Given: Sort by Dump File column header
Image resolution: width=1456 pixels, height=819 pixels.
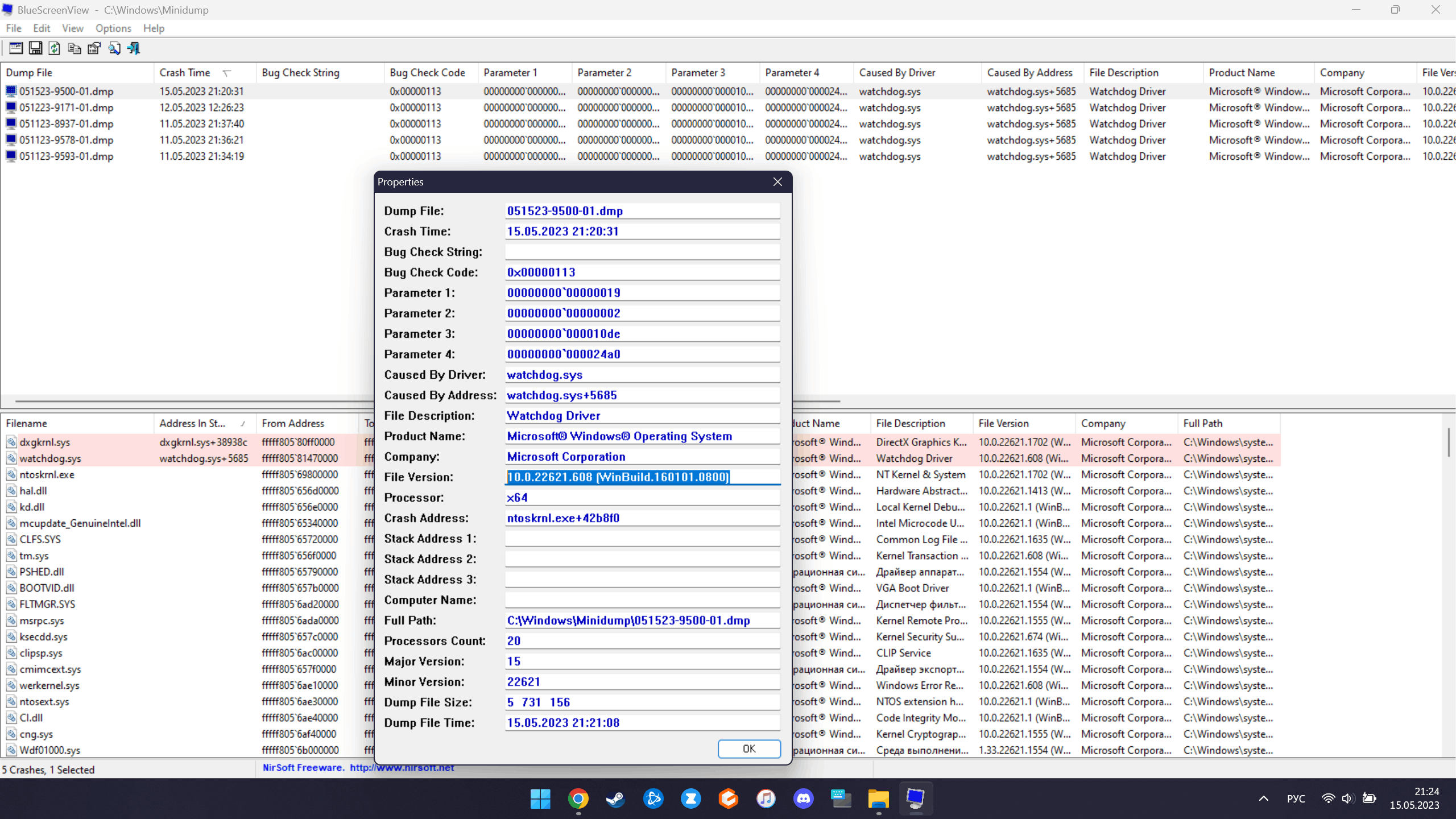Looking at the screenshot, I should click(x=77, y=73).
